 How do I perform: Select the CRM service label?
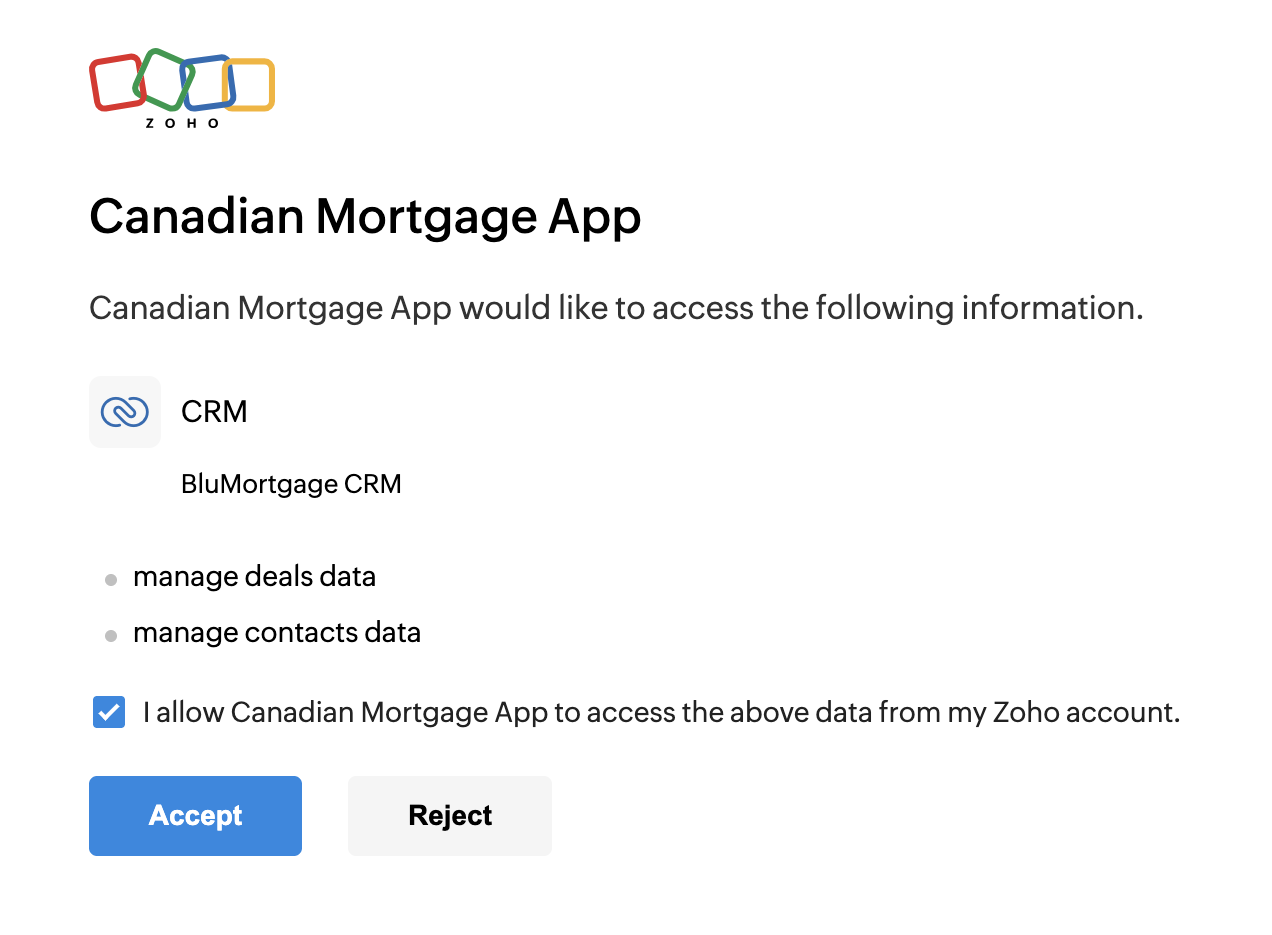[x=214, y=412]
